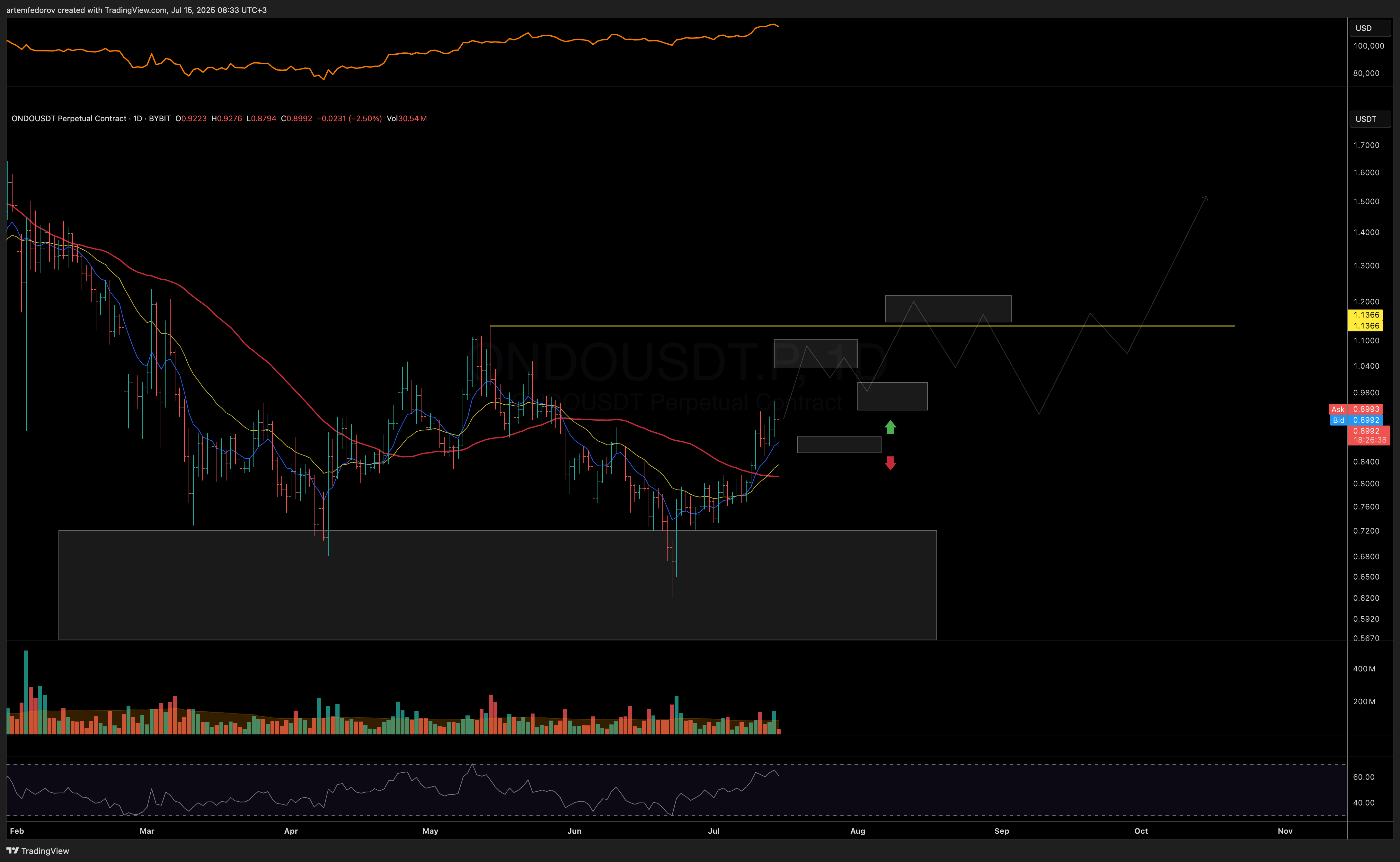Image resolution: width=1400 pixels, height=862 pixels.
Task: Click the open value O0.9223
Action: click(x=191, y=119)
